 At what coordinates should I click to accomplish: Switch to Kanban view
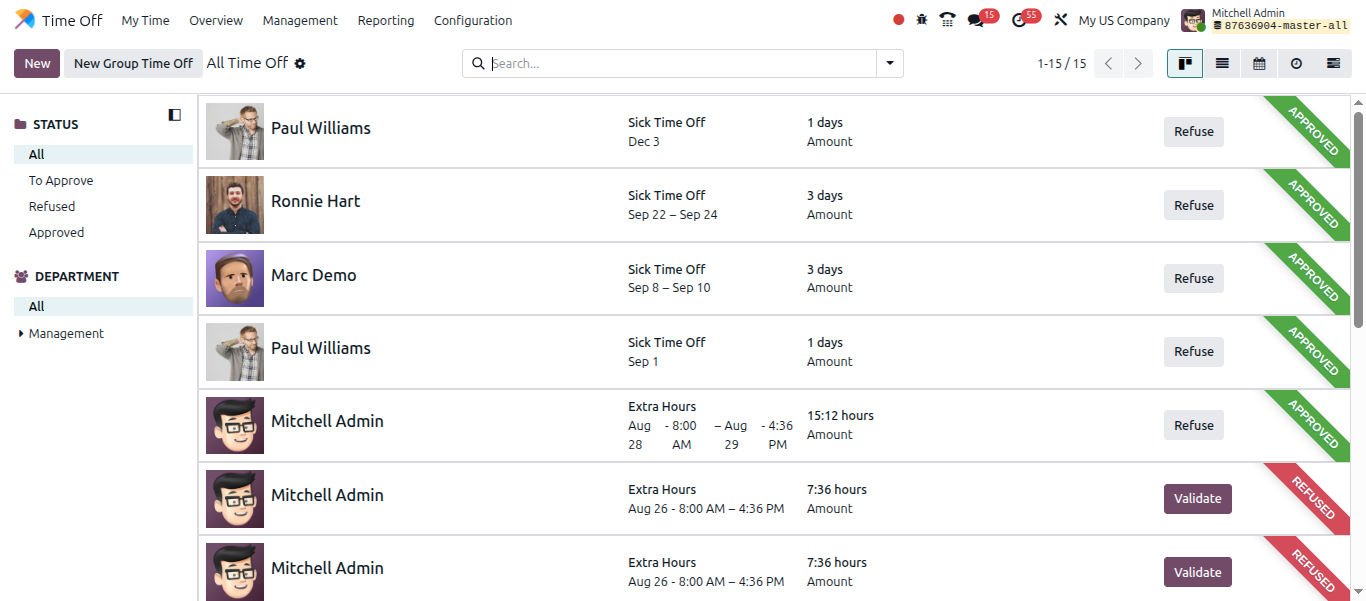(1185, 63)
